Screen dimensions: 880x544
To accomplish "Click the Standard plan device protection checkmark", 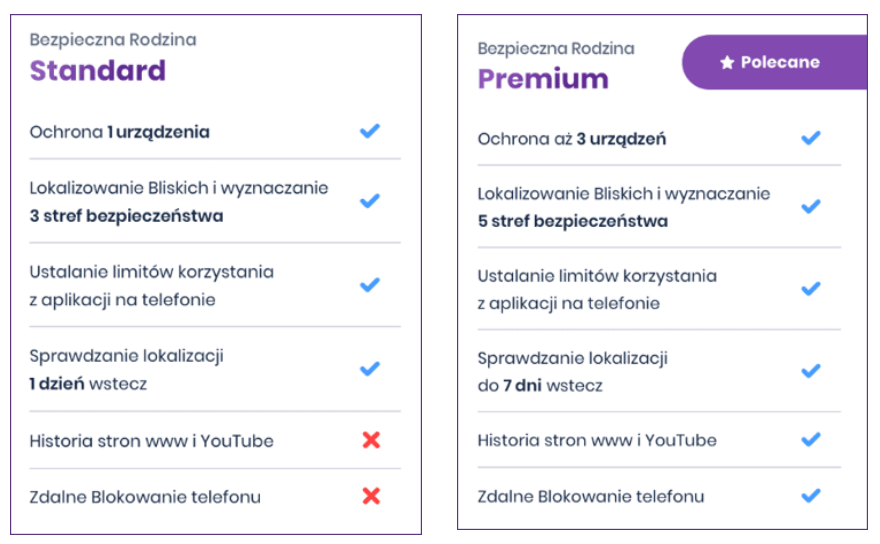I will pyautogui.click(x=370, y=131).
